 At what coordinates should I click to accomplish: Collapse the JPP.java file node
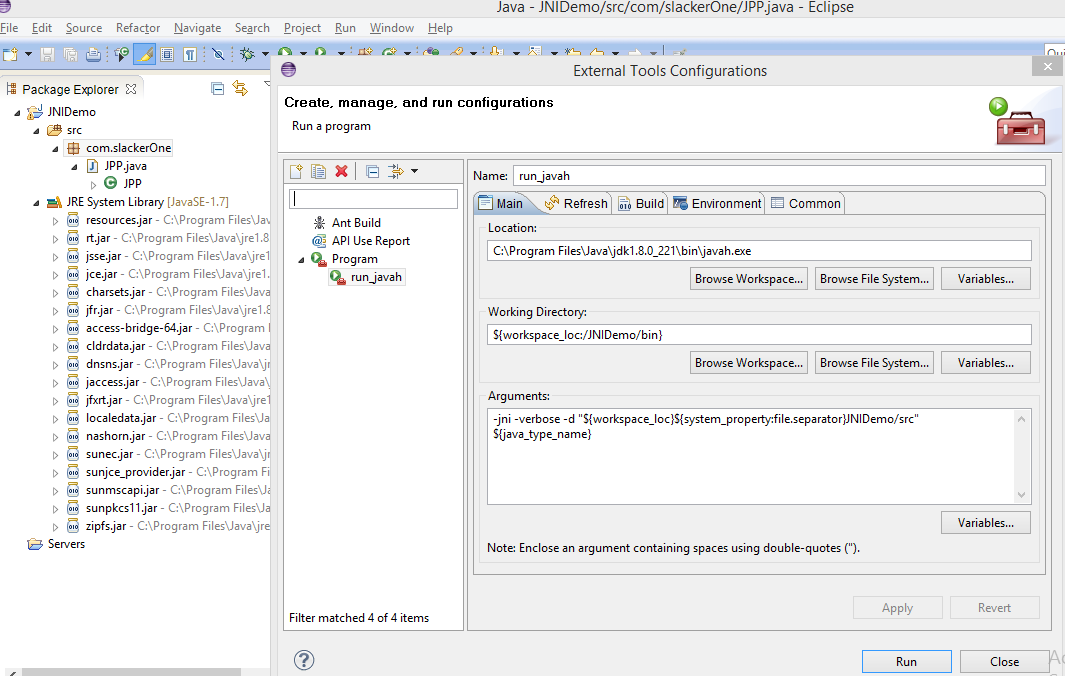coord(75,167)
